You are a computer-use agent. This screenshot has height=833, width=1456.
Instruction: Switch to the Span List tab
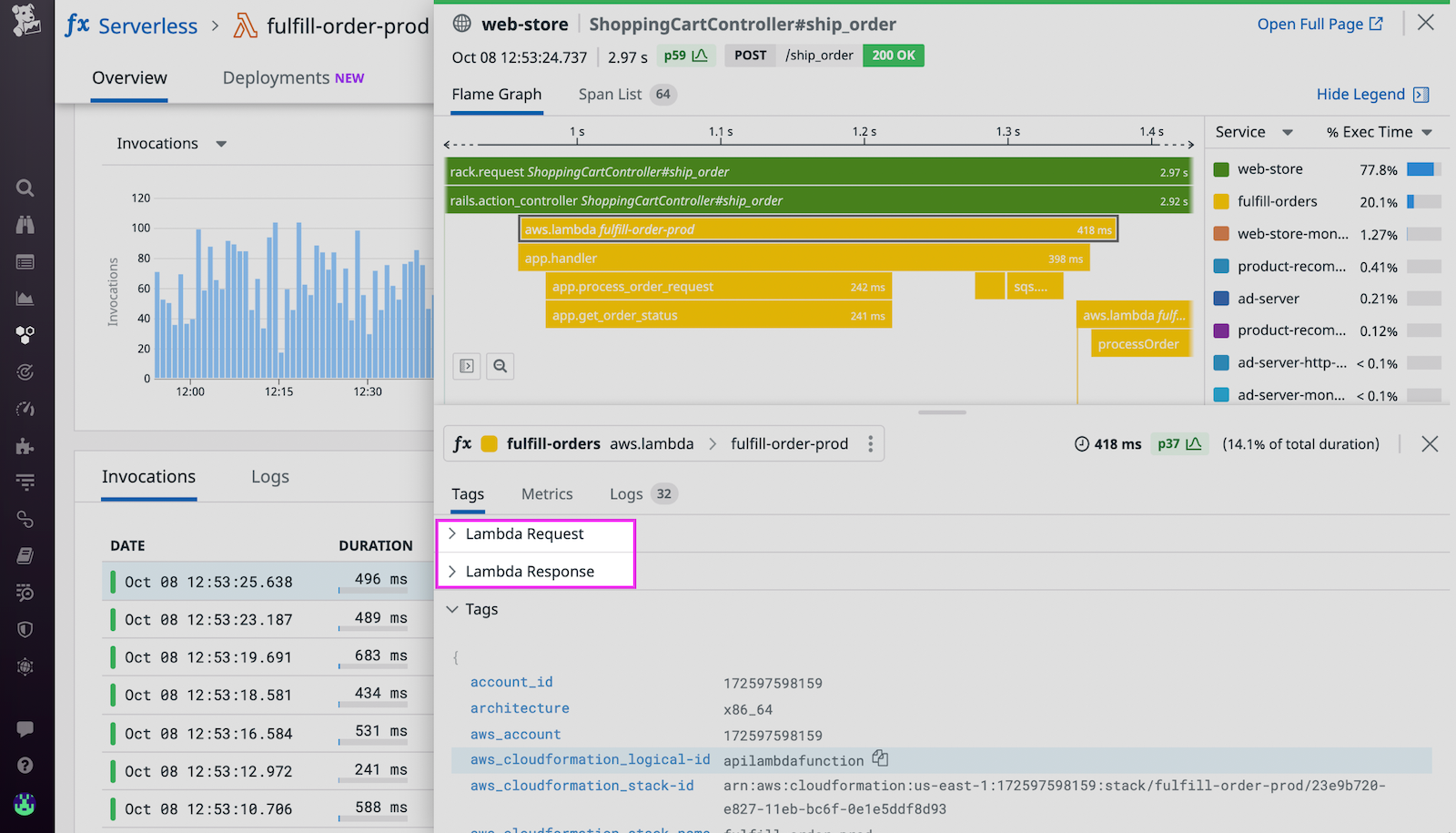tap(609, 94)
